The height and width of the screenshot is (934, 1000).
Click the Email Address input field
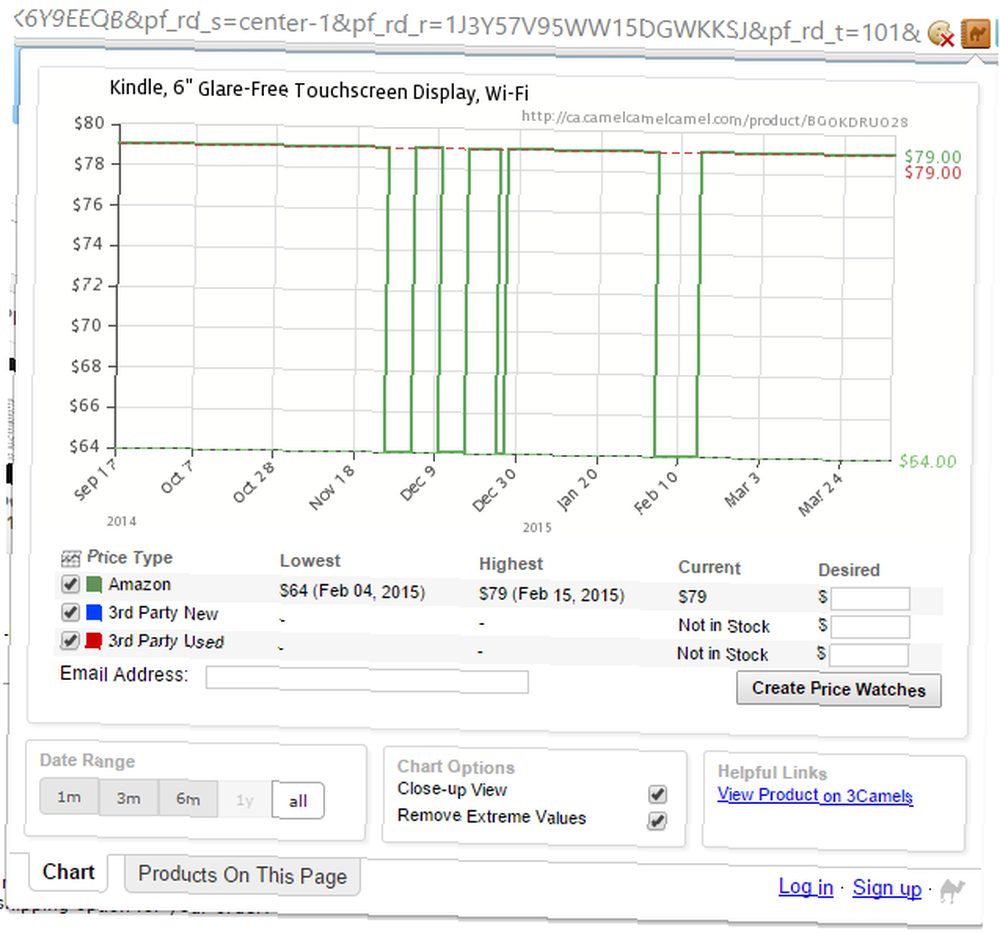[367, 680]
